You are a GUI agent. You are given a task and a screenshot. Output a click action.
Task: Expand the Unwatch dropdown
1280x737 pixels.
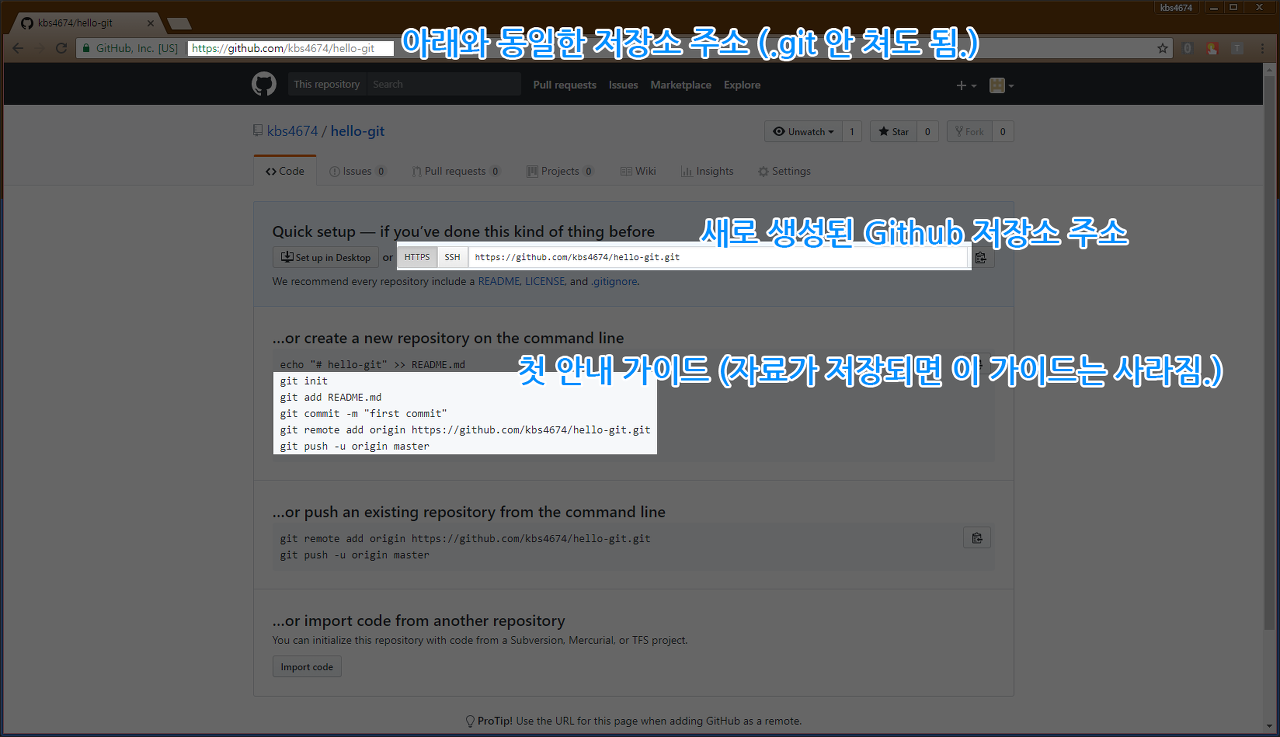tap(804, 131)
